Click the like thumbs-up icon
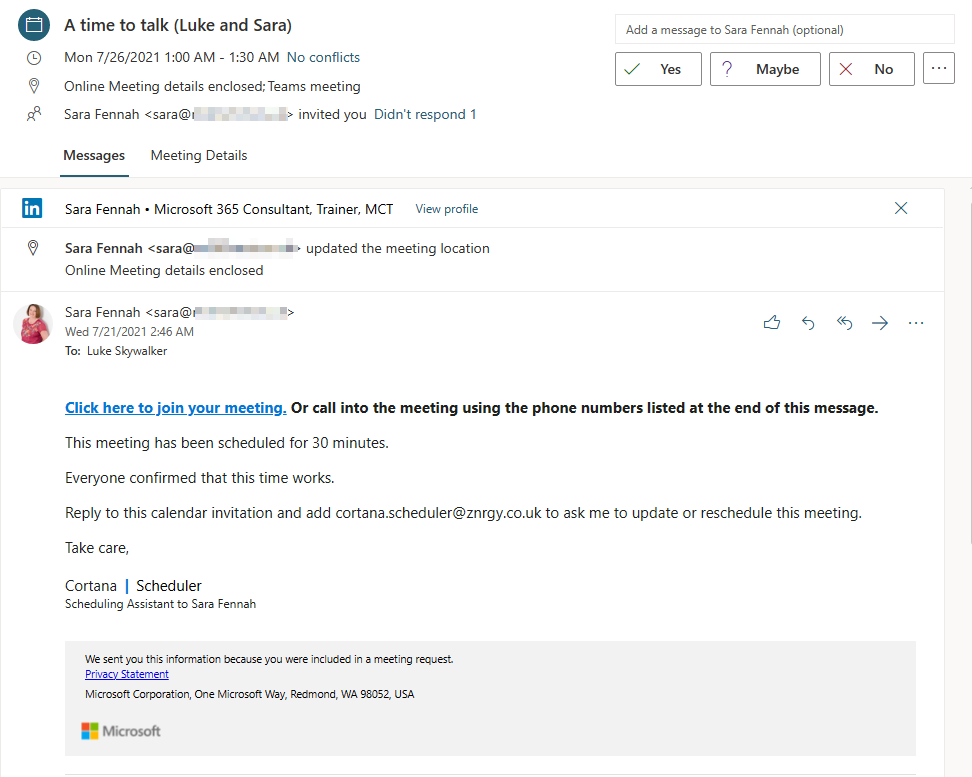This screenshot has height=777, width=972. [771, 323]
